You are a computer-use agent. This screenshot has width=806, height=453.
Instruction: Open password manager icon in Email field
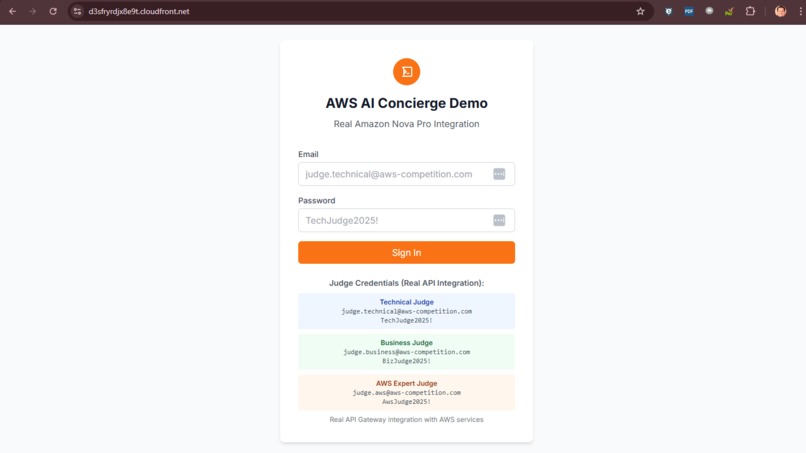(499, 174)
